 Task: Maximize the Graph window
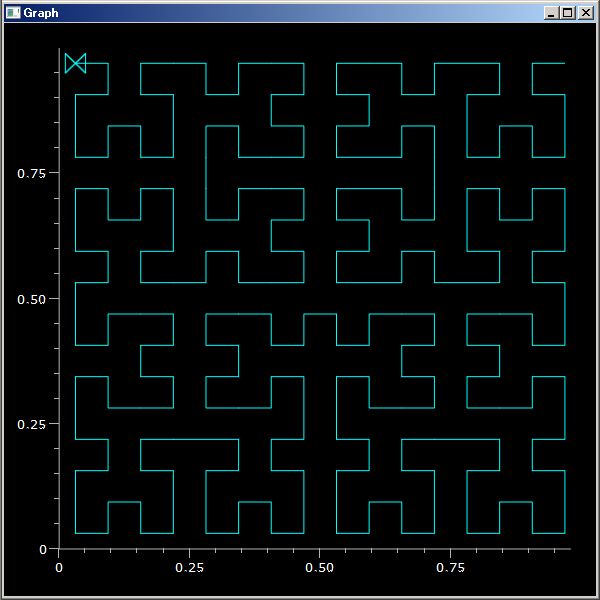(568, 13)
